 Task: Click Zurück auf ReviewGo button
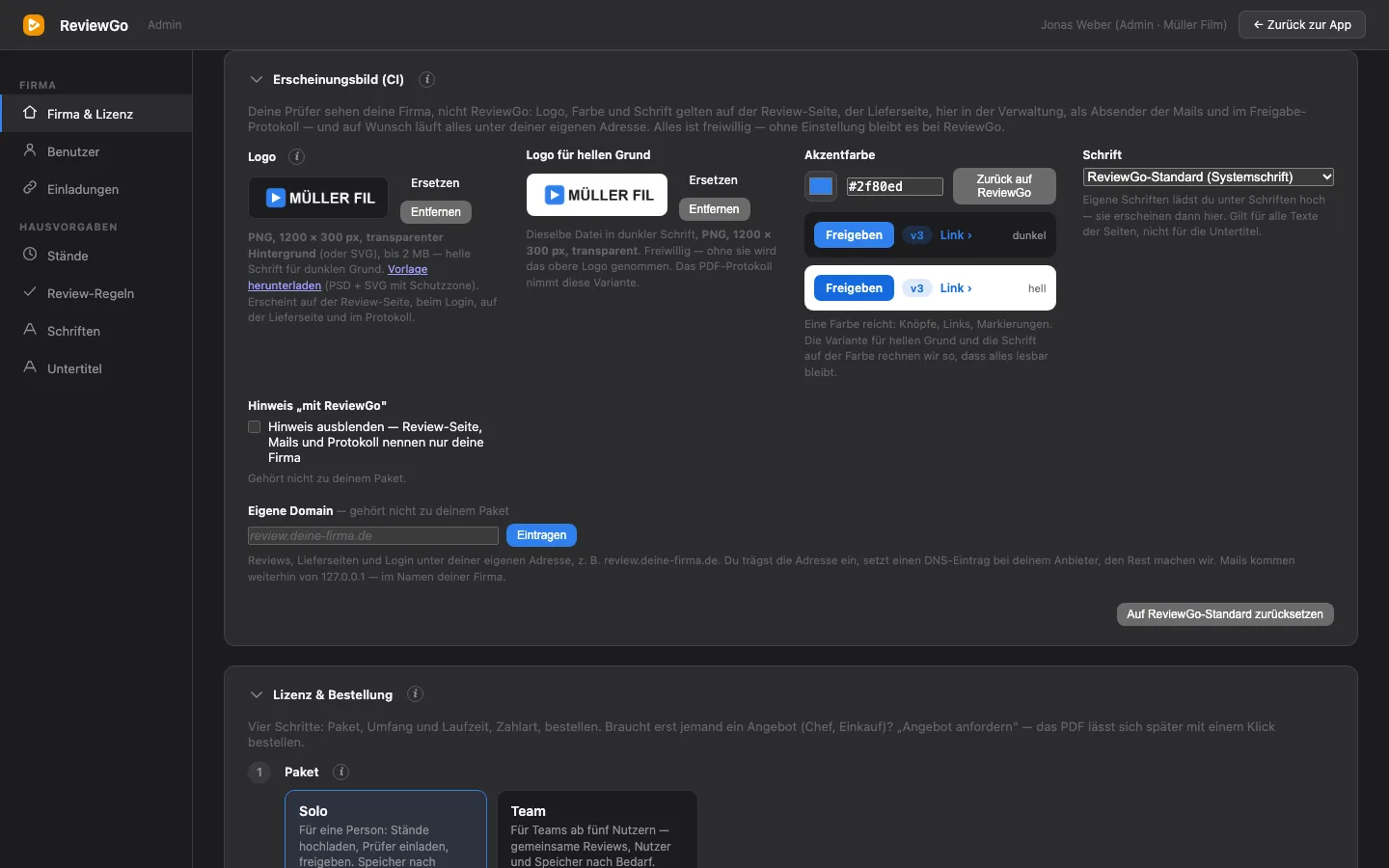[x=1004, y=186]
